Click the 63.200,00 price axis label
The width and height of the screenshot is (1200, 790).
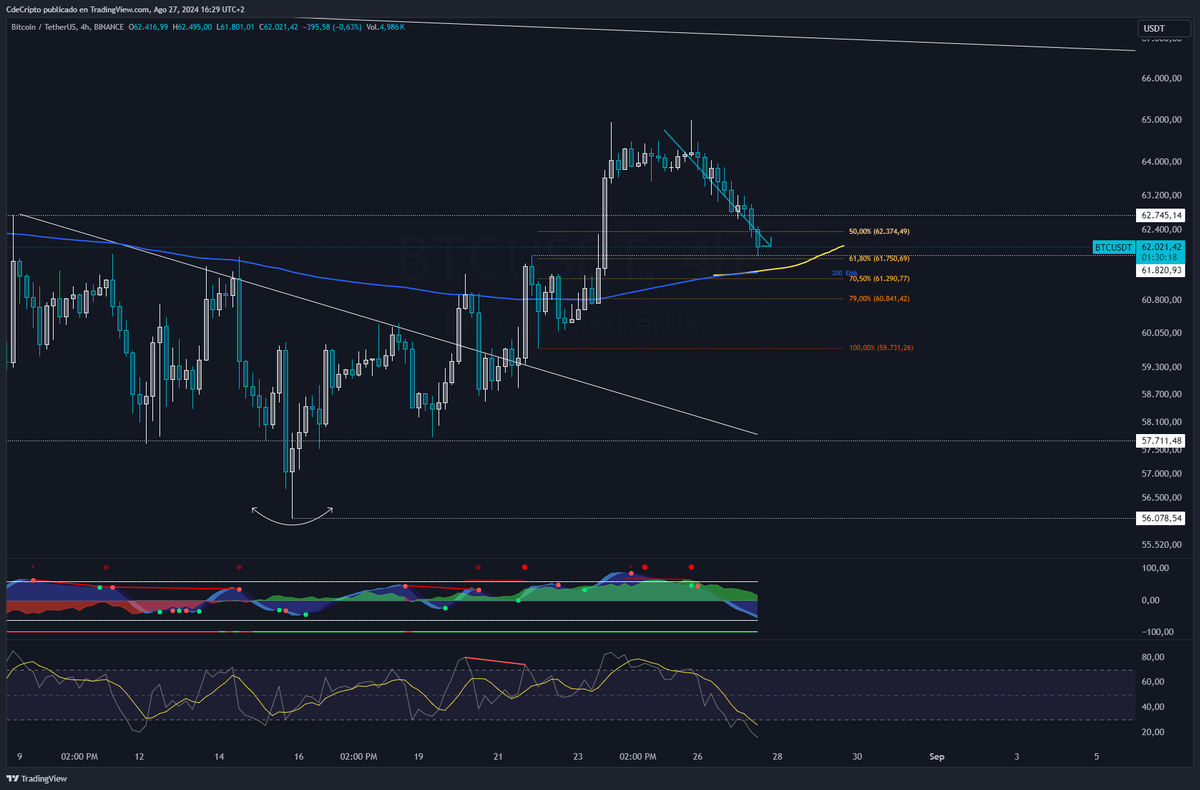(1161, 196)
